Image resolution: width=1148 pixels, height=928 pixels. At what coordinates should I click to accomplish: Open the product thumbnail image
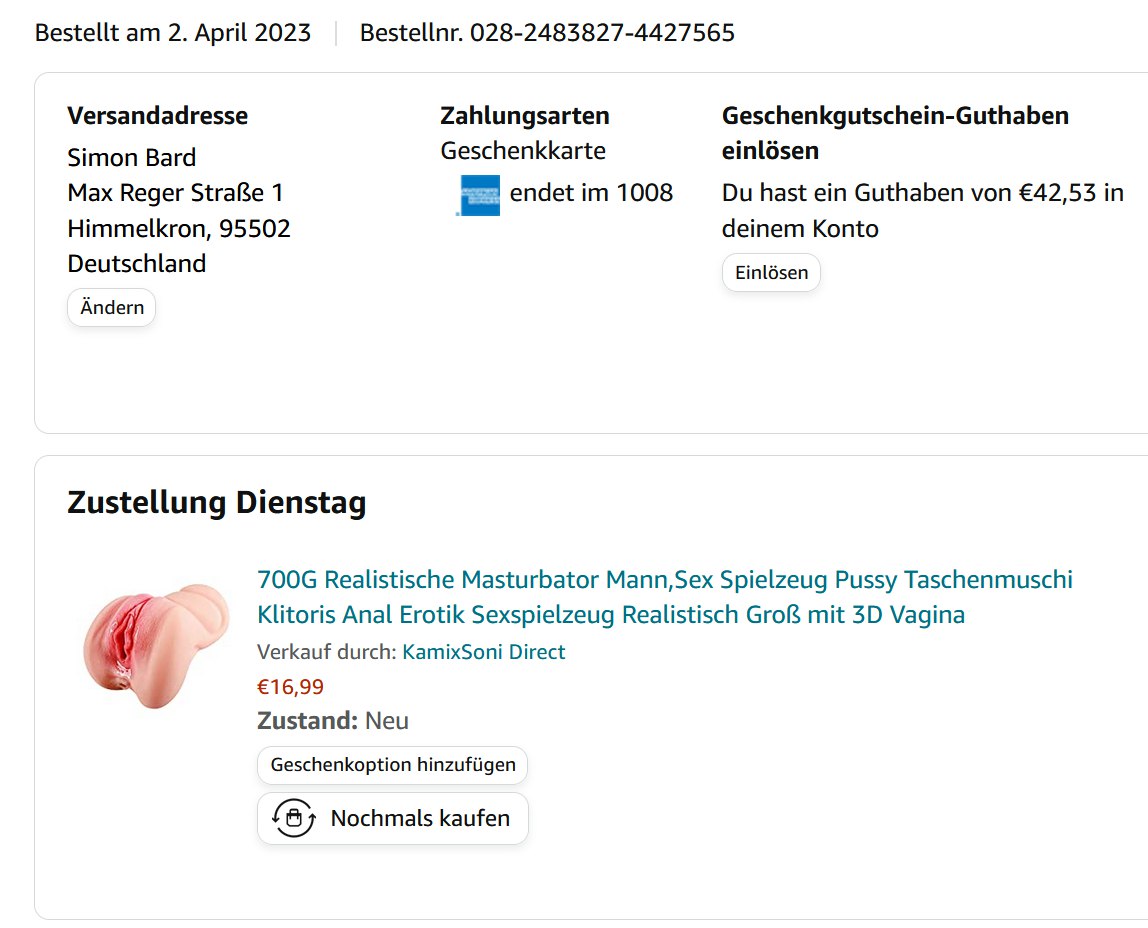click(156, 645)
